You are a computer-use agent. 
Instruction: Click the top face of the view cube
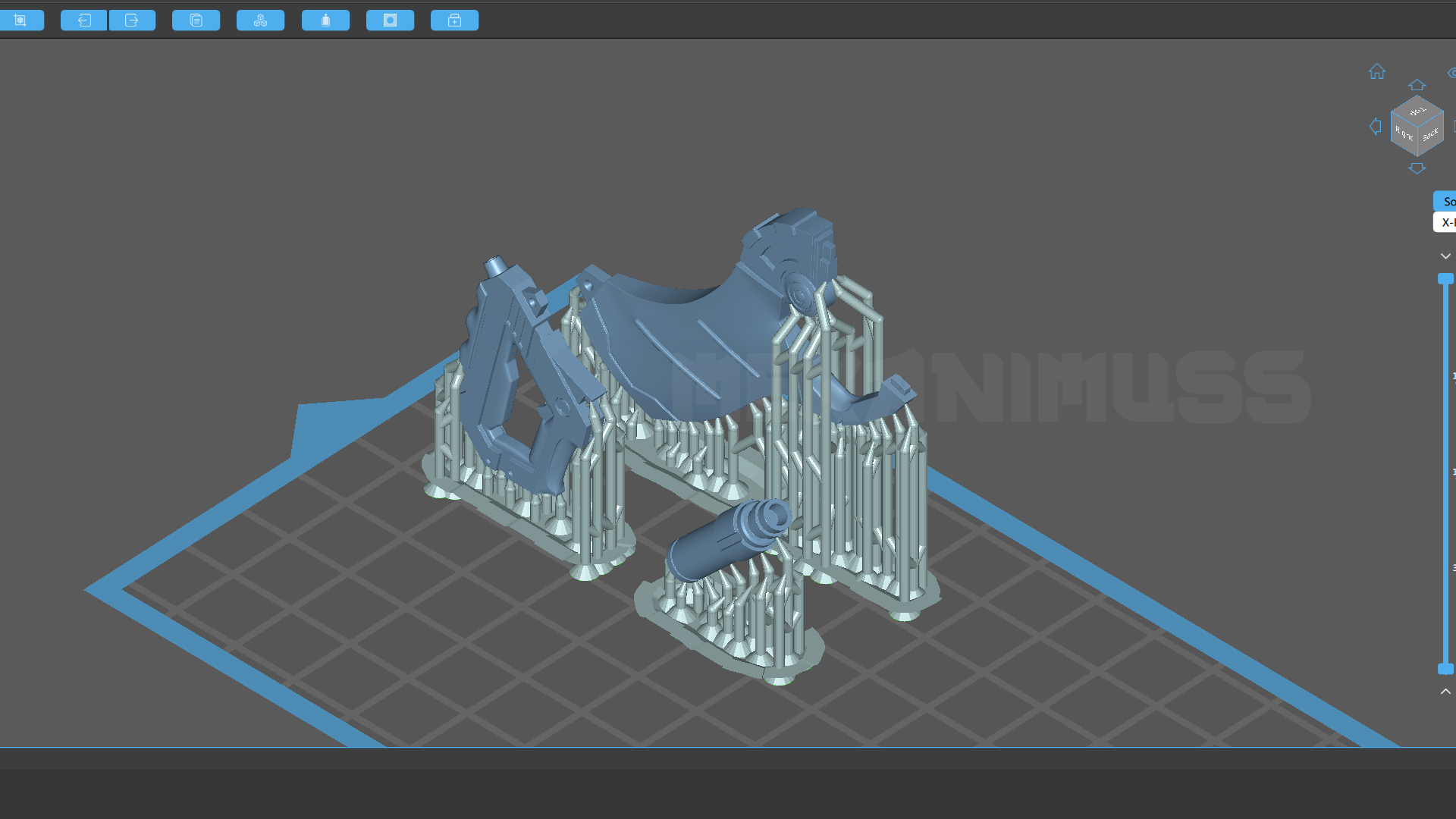(1417, 111)
